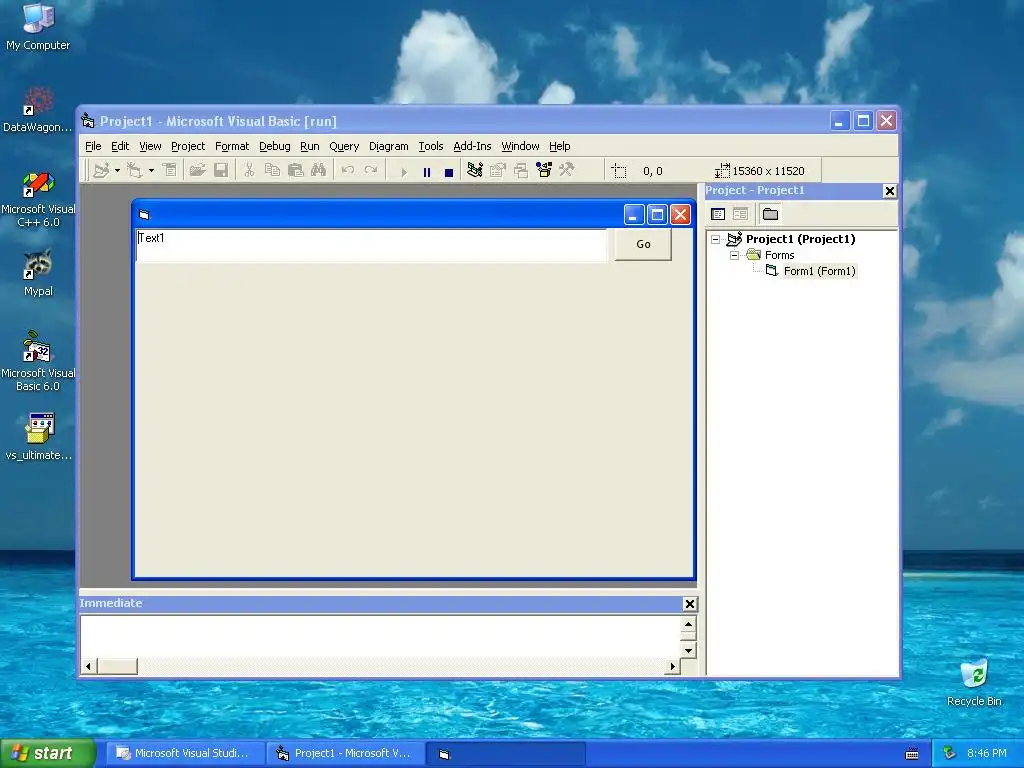Close the Immediate window
This screenshot has width=1024, height=768.
click(x=690, y=604)
